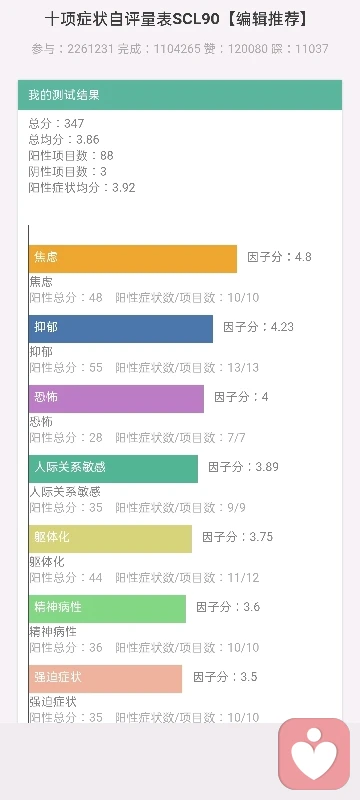Click the 因子分：4.8 label
The image size is (360, 800).
279,257
